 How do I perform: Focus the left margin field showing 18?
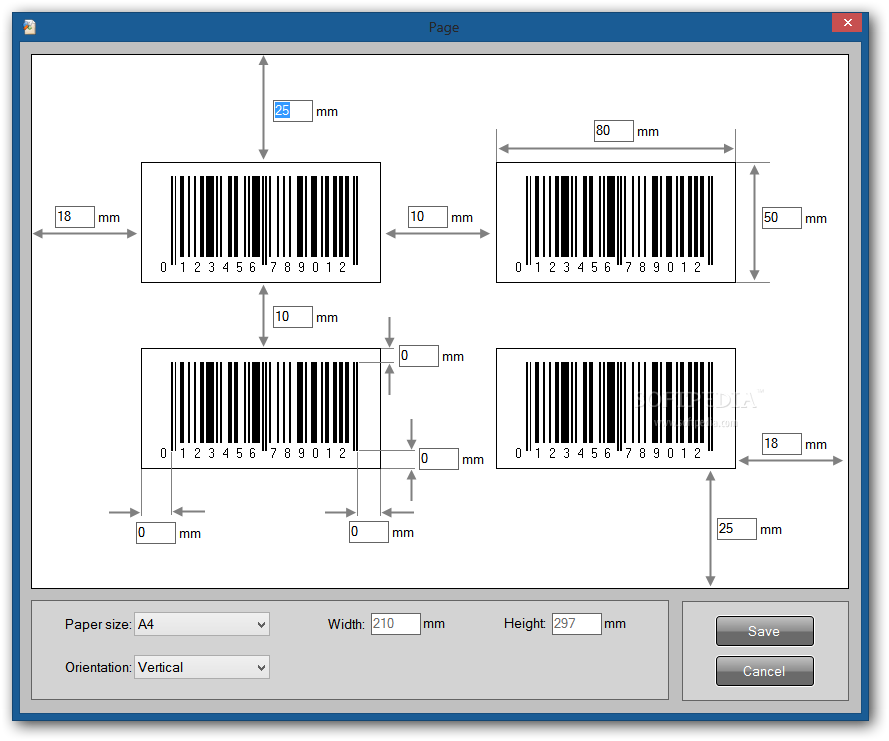tap(75, 217)
